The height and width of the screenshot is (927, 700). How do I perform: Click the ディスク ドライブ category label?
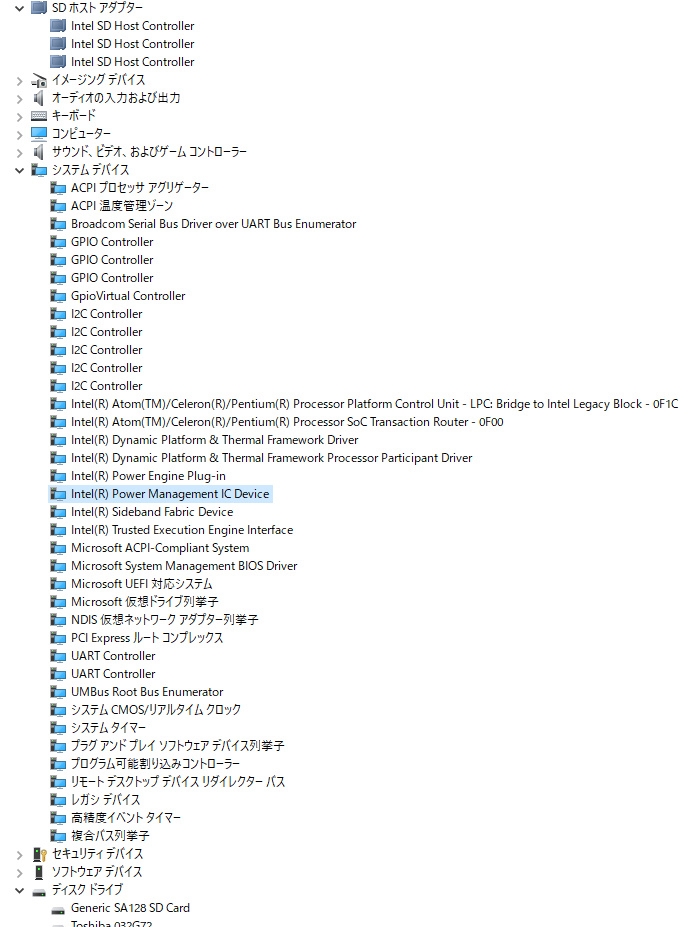(x=88, y=890)
